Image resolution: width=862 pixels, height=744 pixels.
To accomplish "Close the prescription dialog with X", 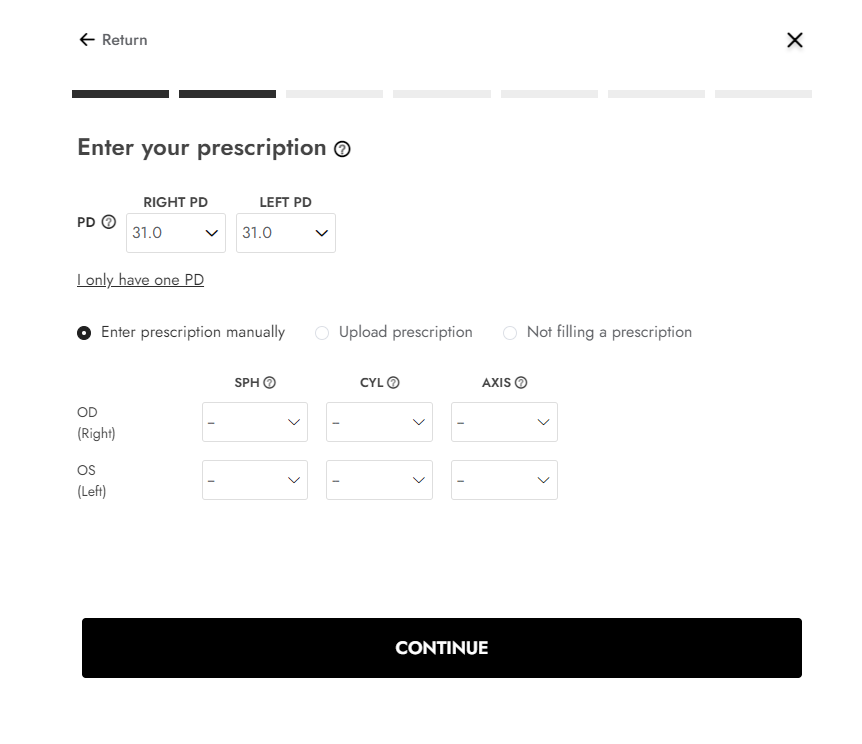I will pos(794,40).
